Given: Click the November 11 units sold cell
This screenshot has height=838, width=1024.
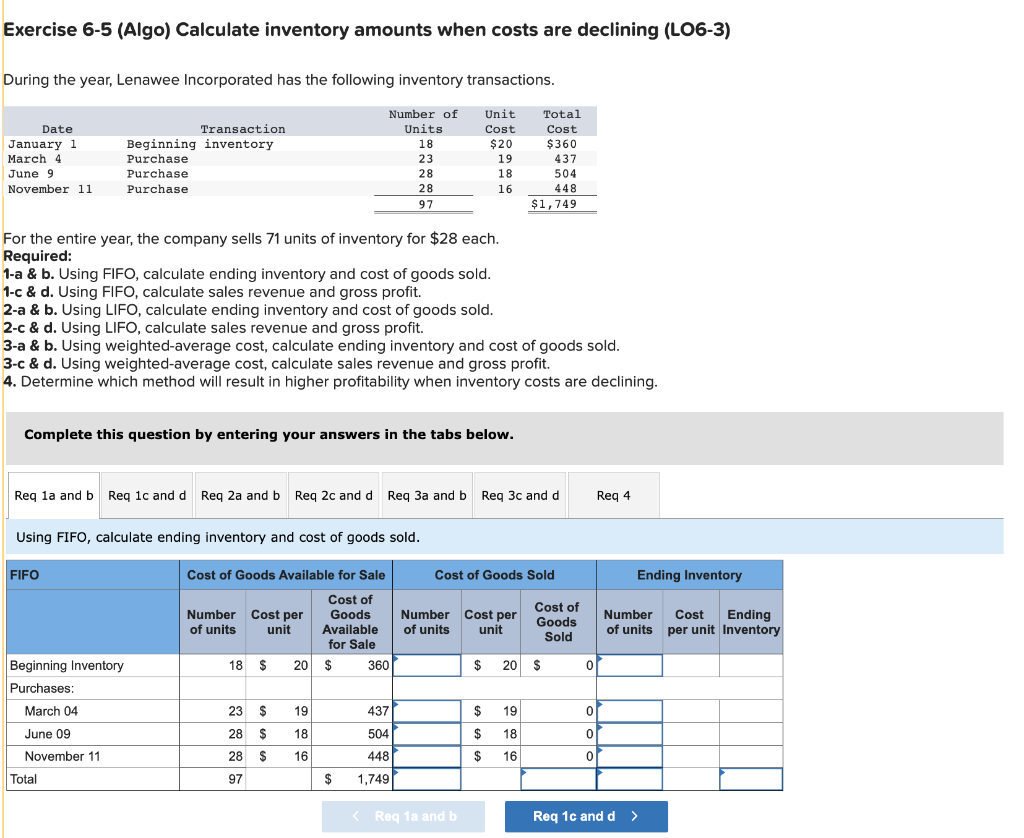Looking at the screenshot, I should click(x=425, y=756).
